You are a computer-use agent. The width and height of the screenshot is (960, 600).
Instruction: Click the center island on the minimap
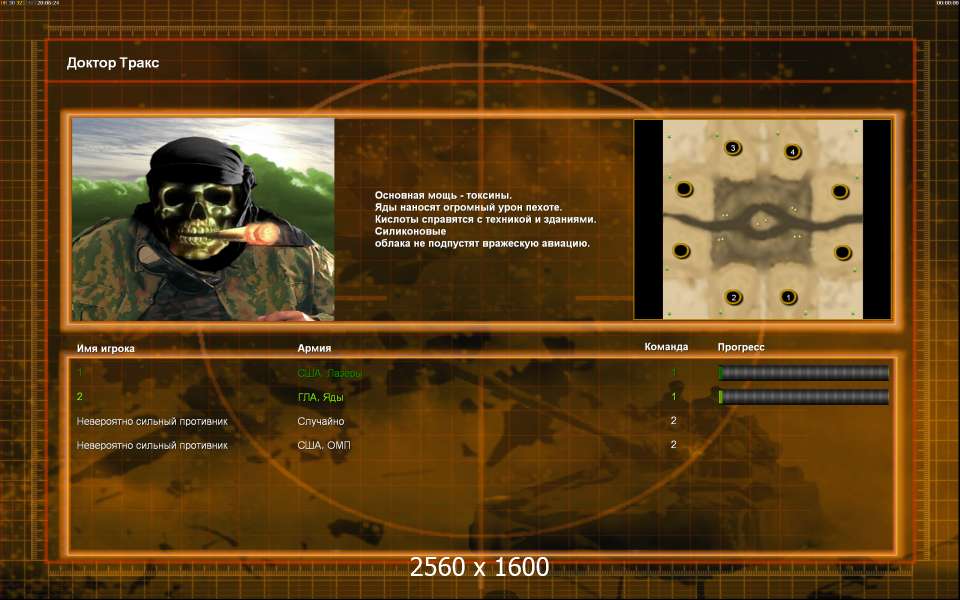tap(763, 222)
